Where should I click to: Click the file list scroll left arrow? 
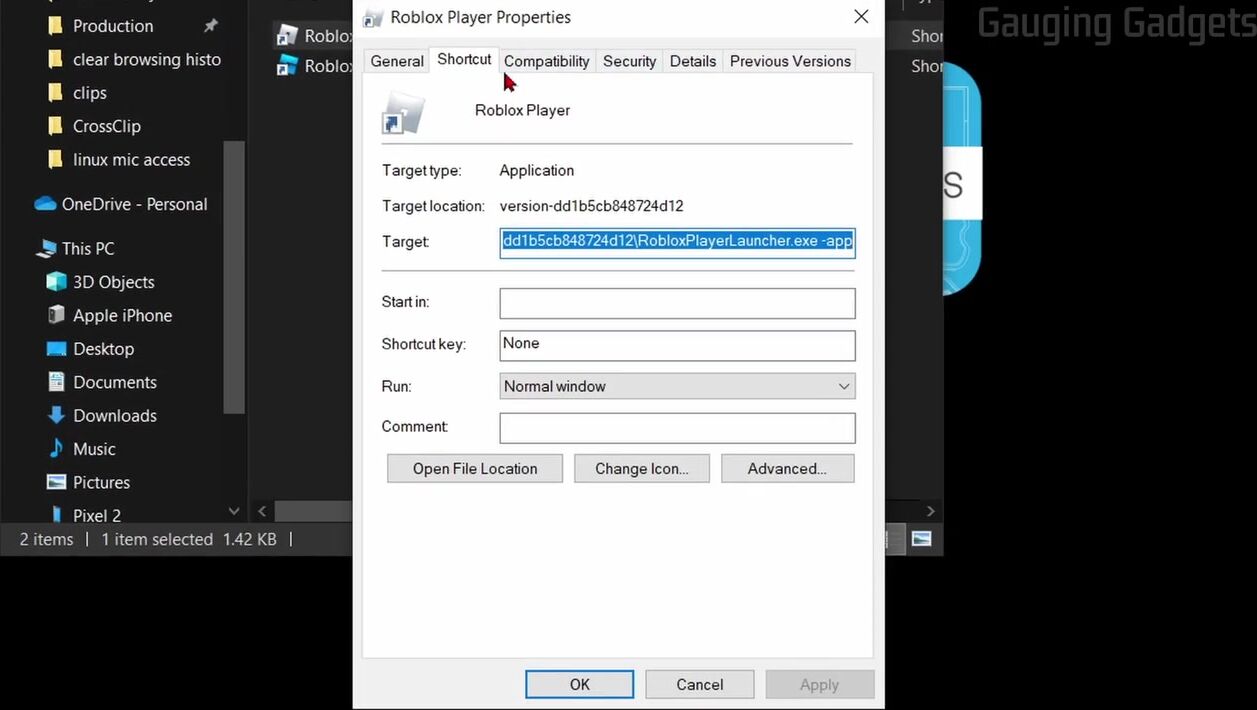point(262,511)
